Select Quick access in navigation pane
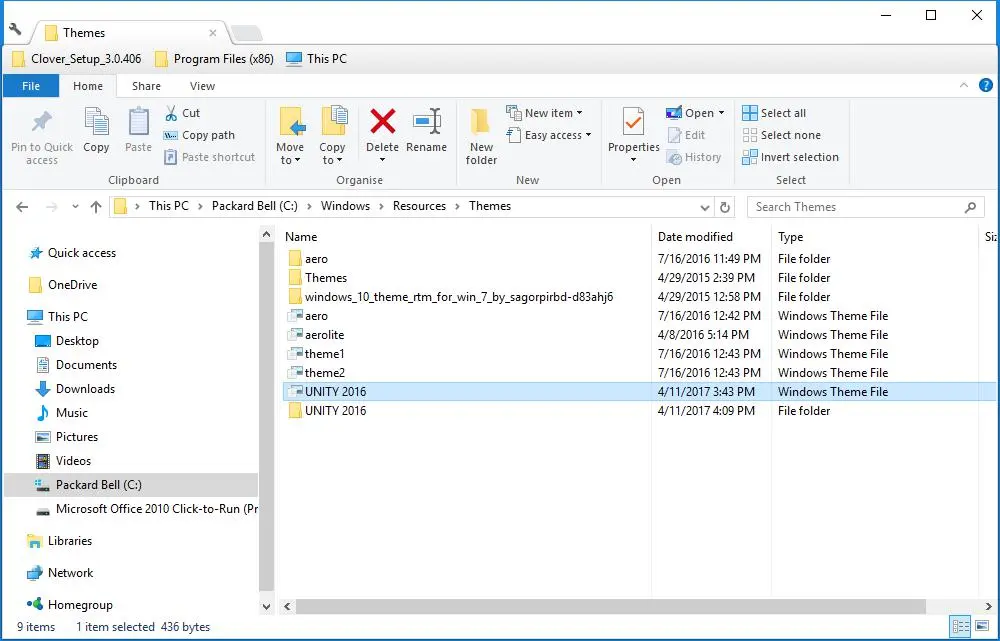This screenshot has width=1000, height=641. click(x=72, y=253)
